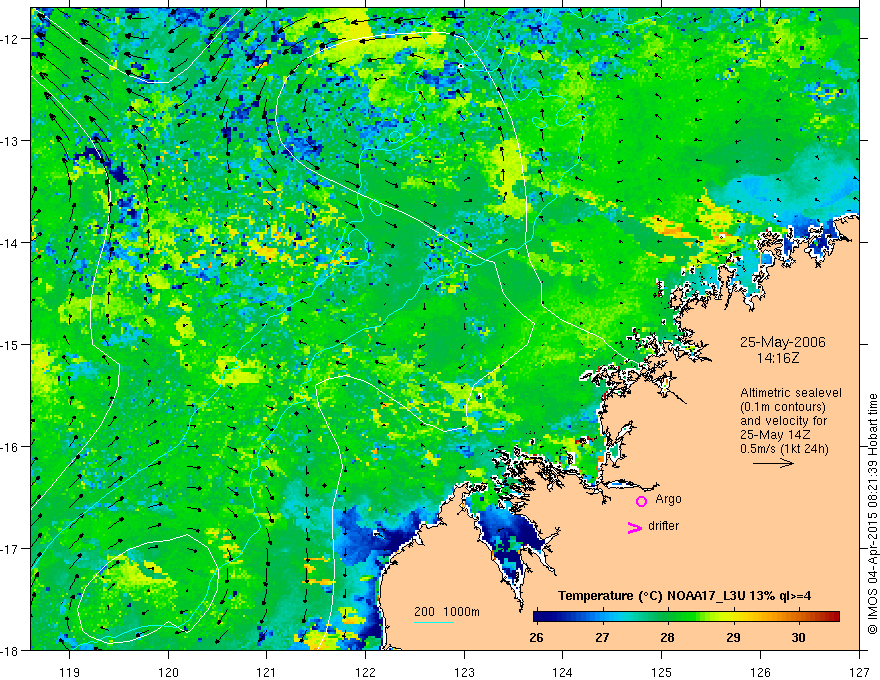Click the longitude axis label '122'

pos(365,672)
